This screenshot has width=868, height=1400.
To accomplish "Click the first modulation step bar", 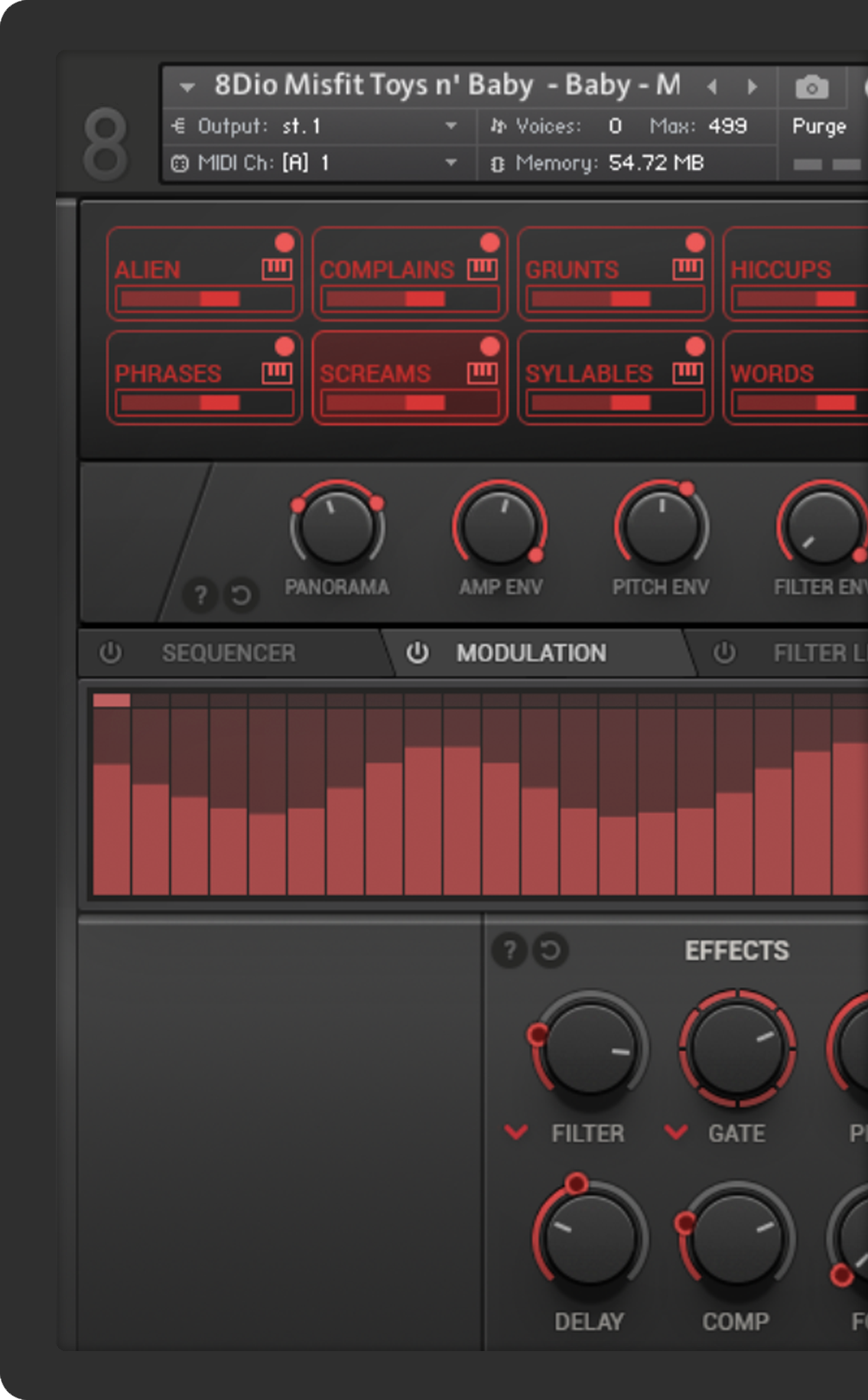I will [112, 829].
